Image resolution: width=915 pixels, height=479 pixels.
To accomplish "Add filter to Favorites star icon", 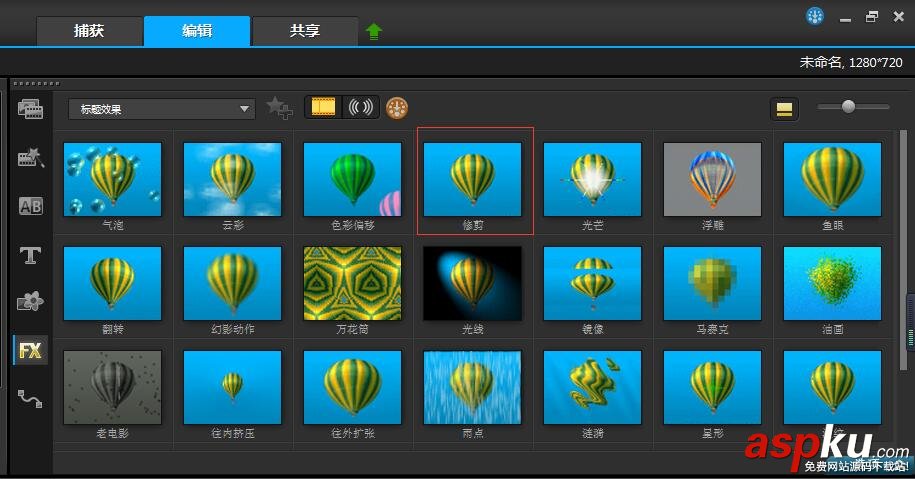I will click(280, 108).
